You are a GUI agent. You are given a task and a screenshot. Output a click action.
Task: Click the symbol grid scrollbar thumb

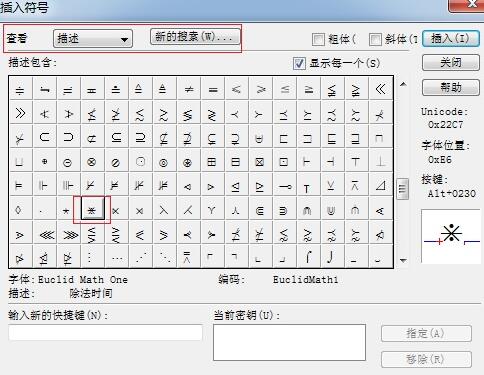pyautogui.click(x=402, y=189)
